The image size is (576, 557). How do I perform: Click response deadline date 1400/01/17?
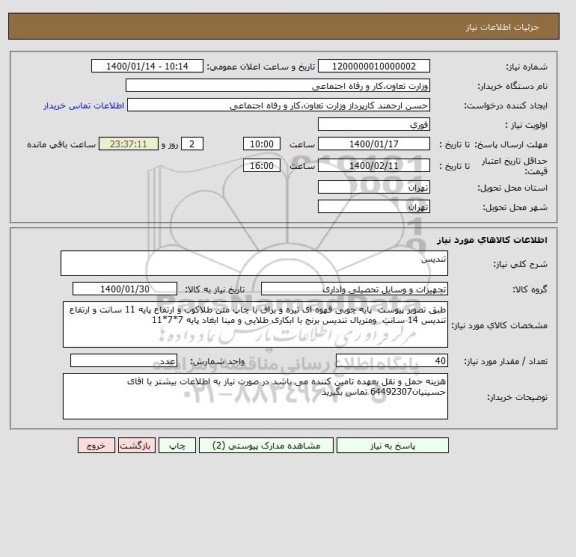pos(374,144)
